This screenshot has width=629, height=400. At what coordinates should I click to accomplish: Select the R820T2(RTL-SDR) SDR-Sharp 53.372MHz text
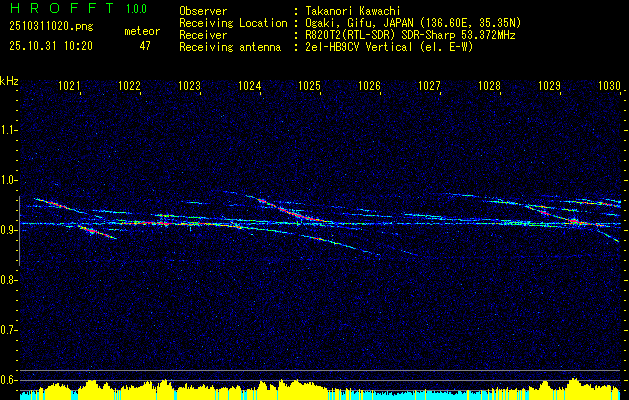[410, 35]
